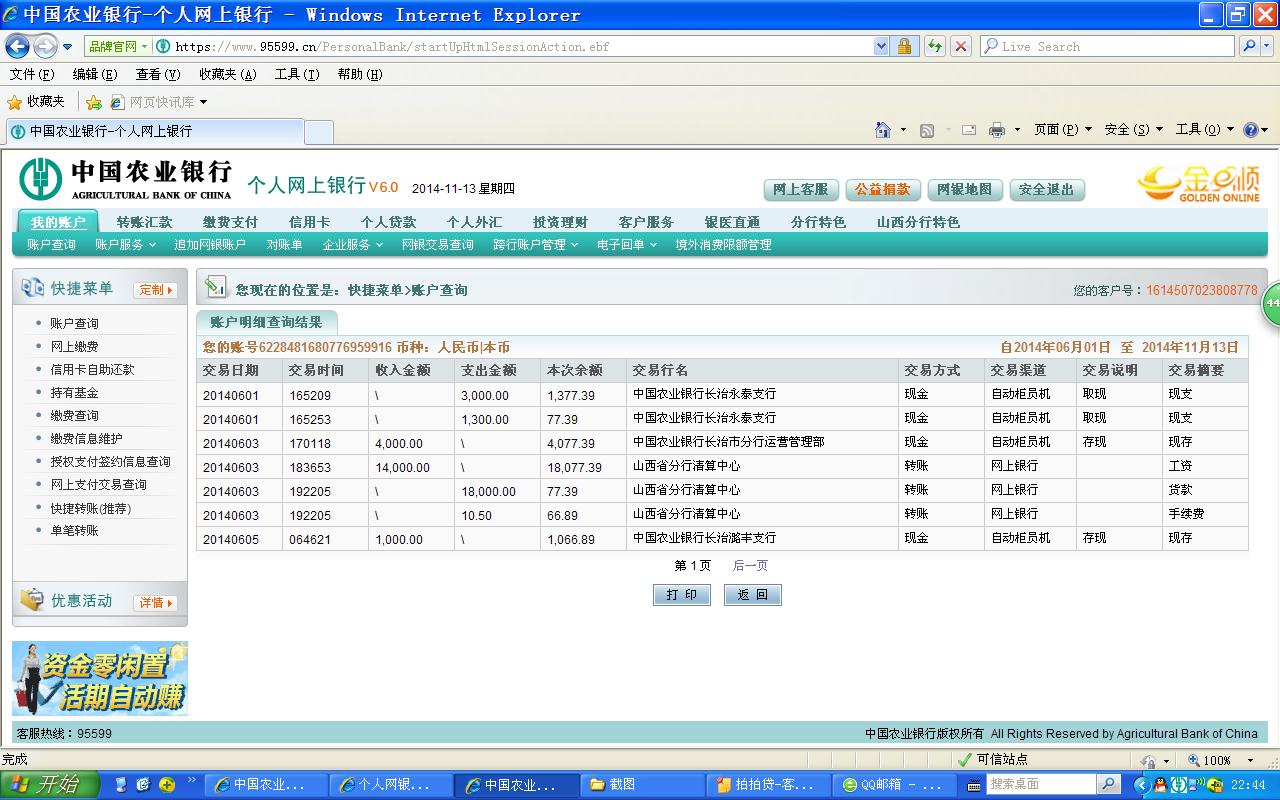This screenshot has height=800, width=1280.
Task: Click the Refresh page icon
Action: tap(935, 46)
